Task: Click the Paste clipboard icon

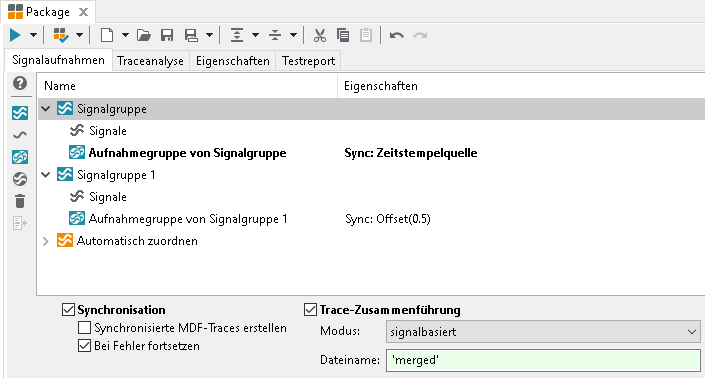Action: pyautogui.click(x=366, y=35)
